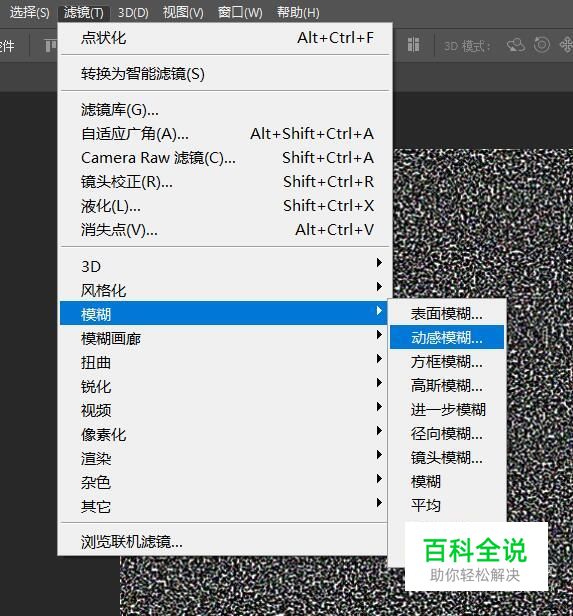Image resolution: width=573 pixels, height=616 pixels.
Task: Expand the 视频 submenu
Action: pos(223,410)
